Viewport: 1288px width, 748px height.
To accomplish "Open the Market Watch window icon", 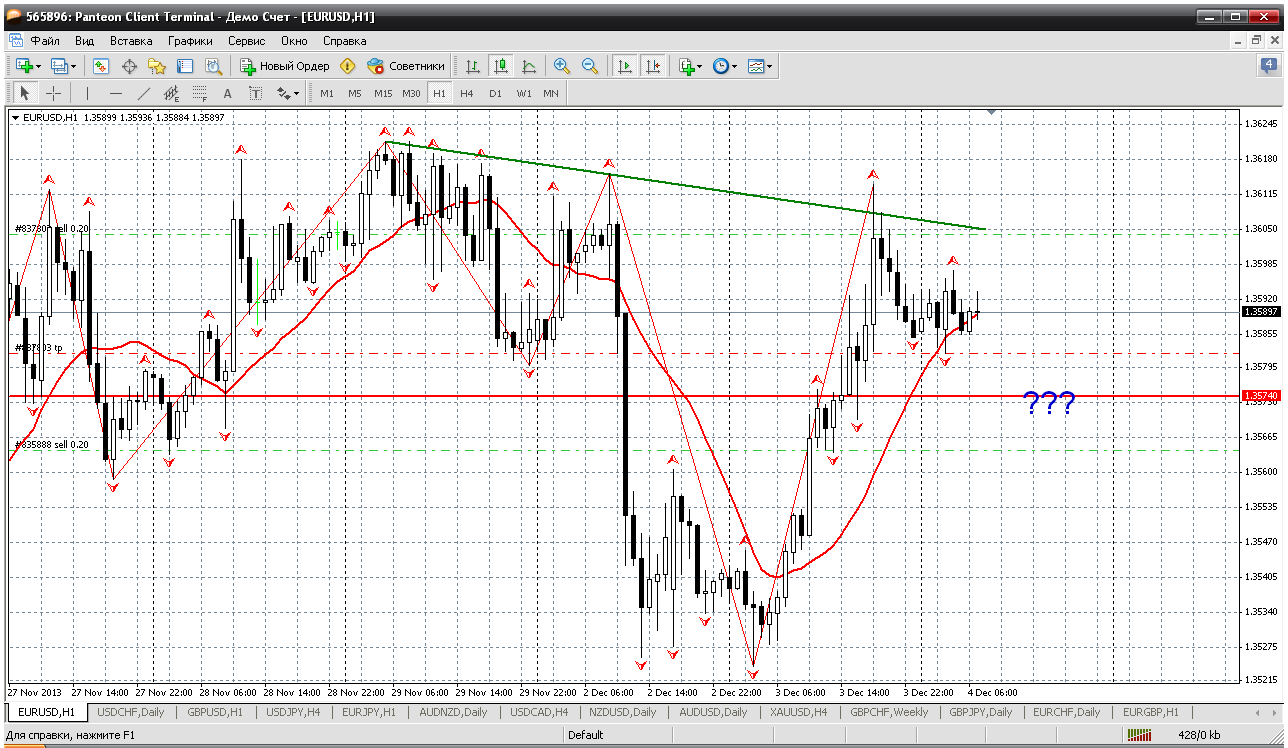I will pyautogui.click(x=101, y=66).
